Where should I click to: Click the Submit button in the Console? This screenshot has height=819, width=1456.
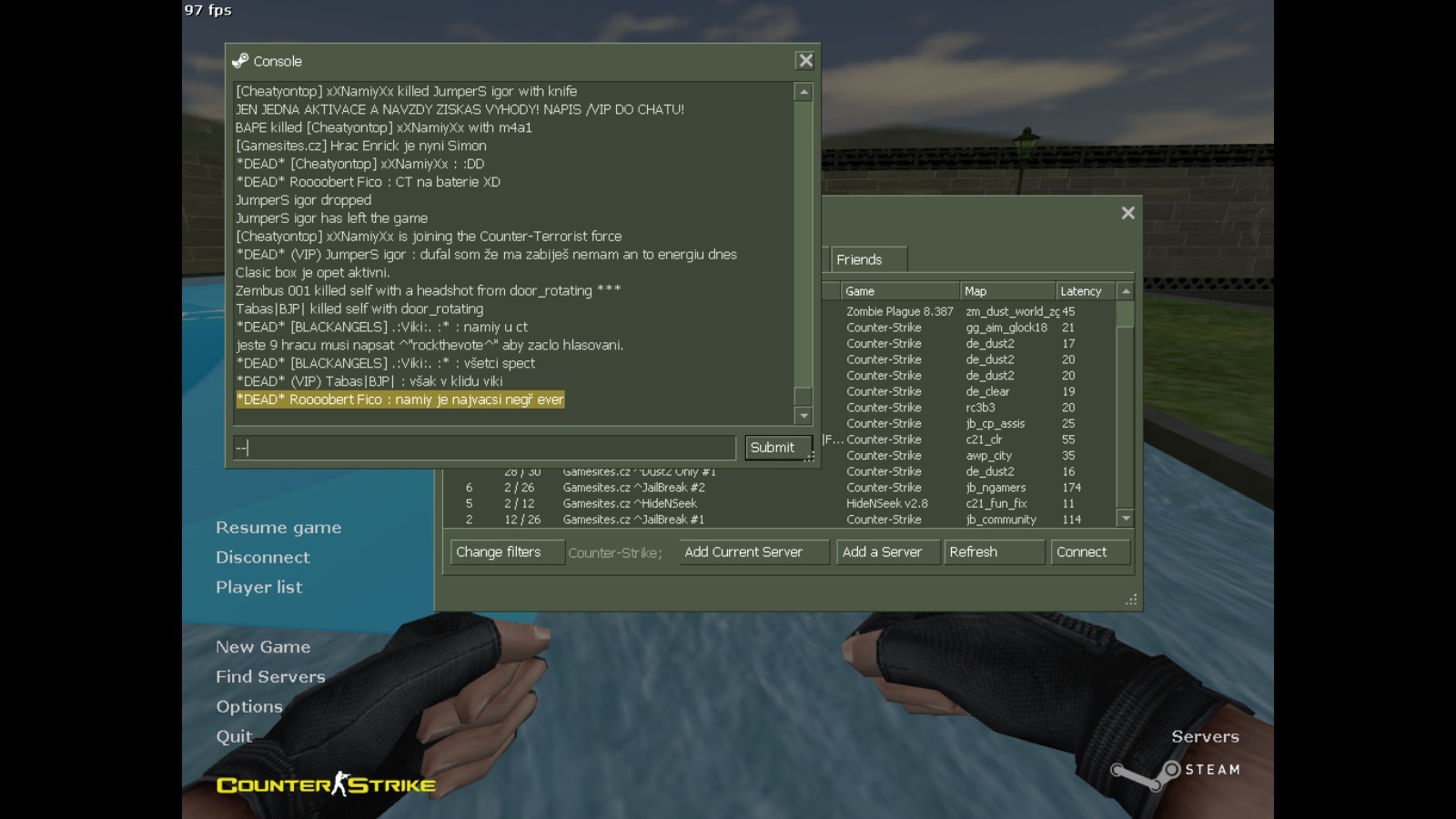[778, 448]
